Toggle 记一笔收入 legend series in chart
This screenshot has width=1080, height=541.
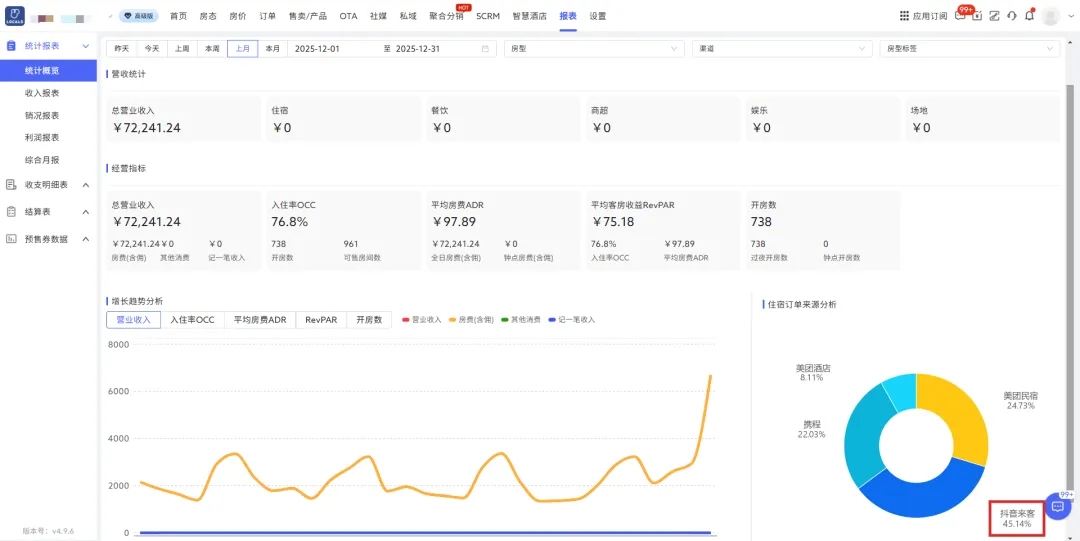coord(571,320)
